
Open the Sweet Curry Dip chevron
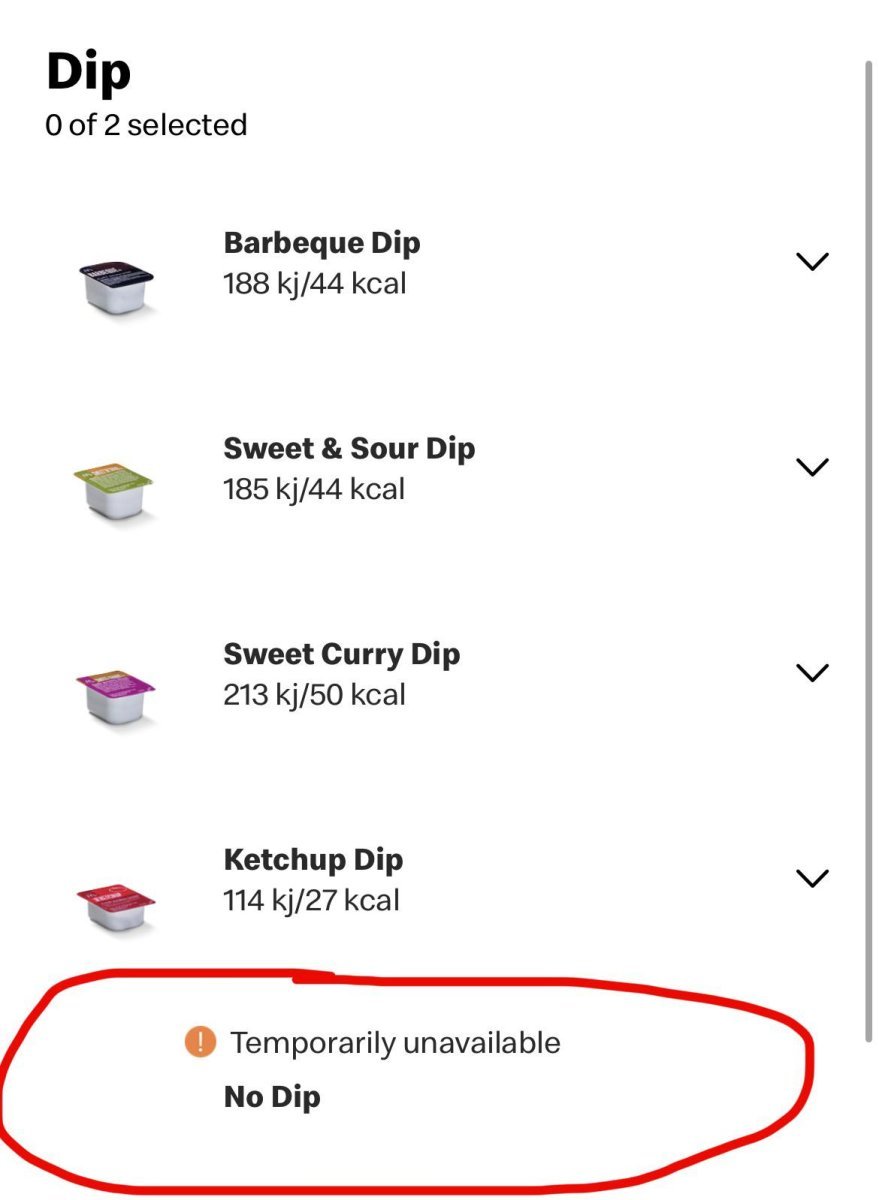(x=812, y=672)
